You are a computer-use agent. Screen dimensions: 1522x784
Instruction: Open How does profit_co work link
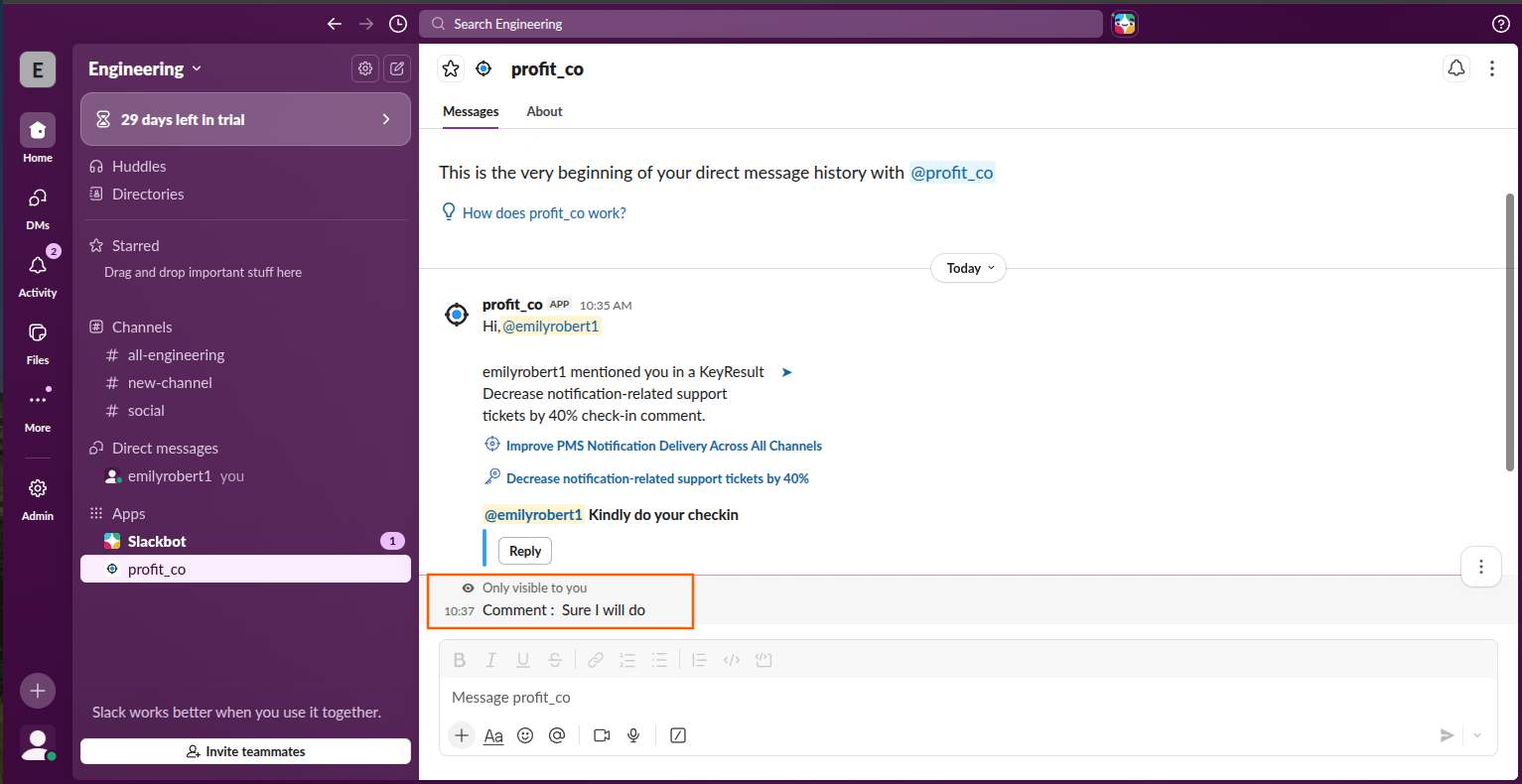(x=544, y=213)
